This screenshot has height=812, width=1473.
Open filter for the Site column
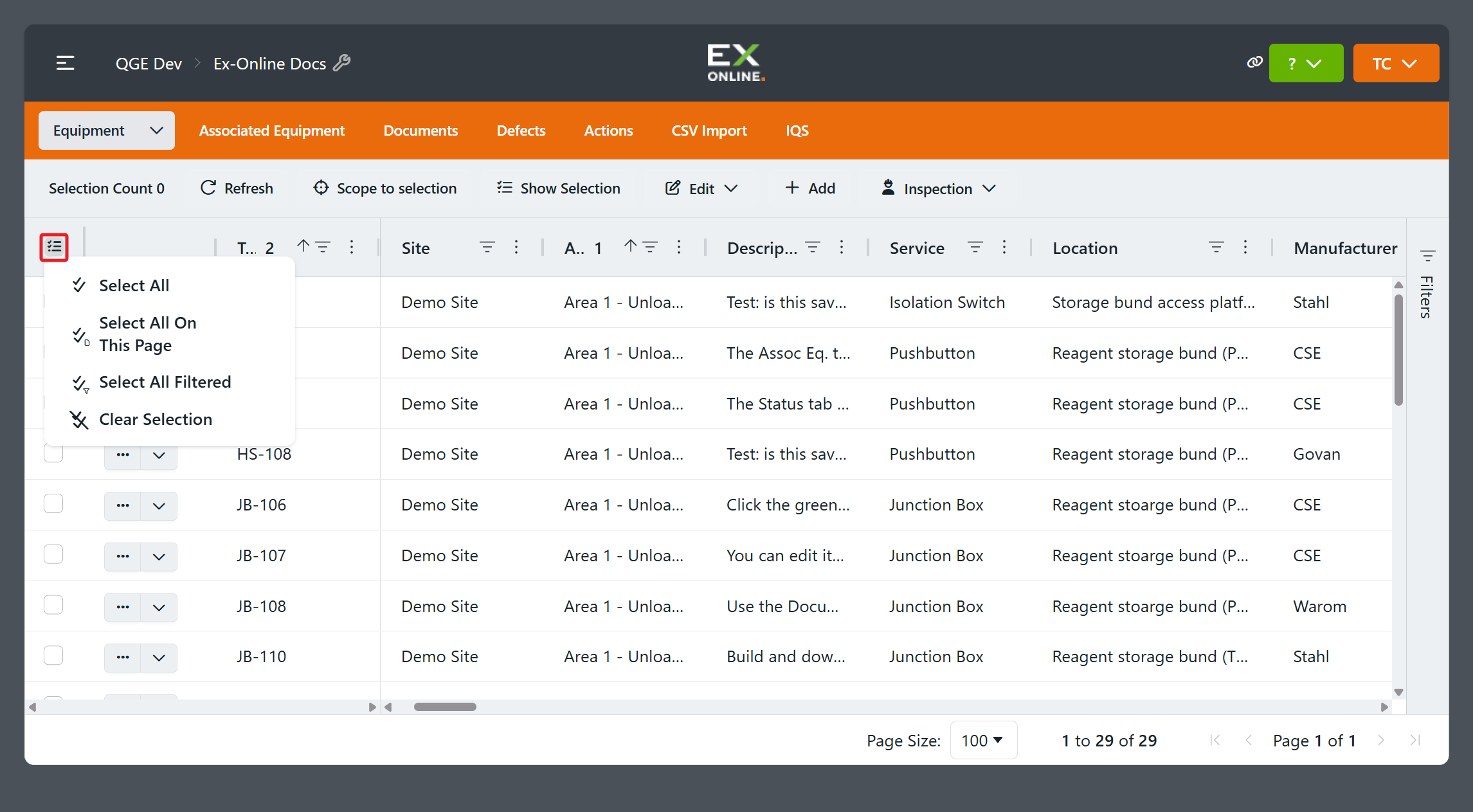click(487, 248)
